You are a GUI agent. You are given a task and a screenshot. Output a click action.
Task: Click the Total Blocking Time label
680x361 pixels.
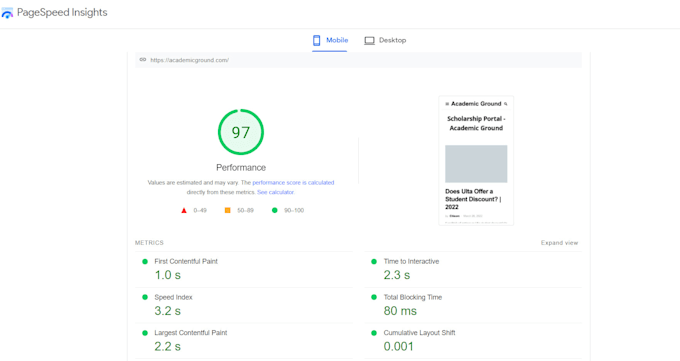coord(413,297)
